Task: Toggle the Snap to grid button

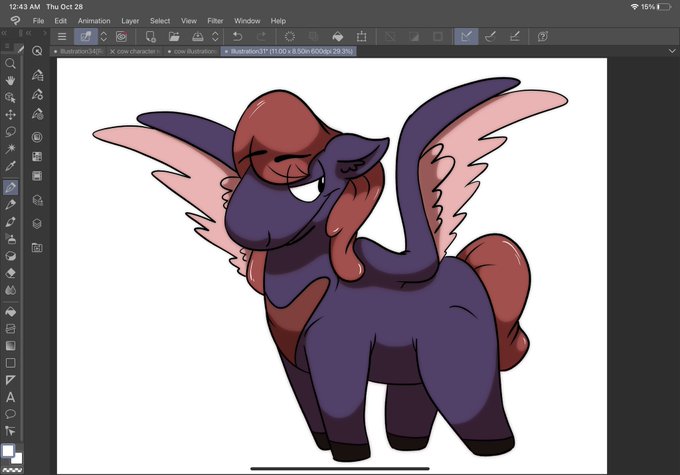Action: [514, 36]
